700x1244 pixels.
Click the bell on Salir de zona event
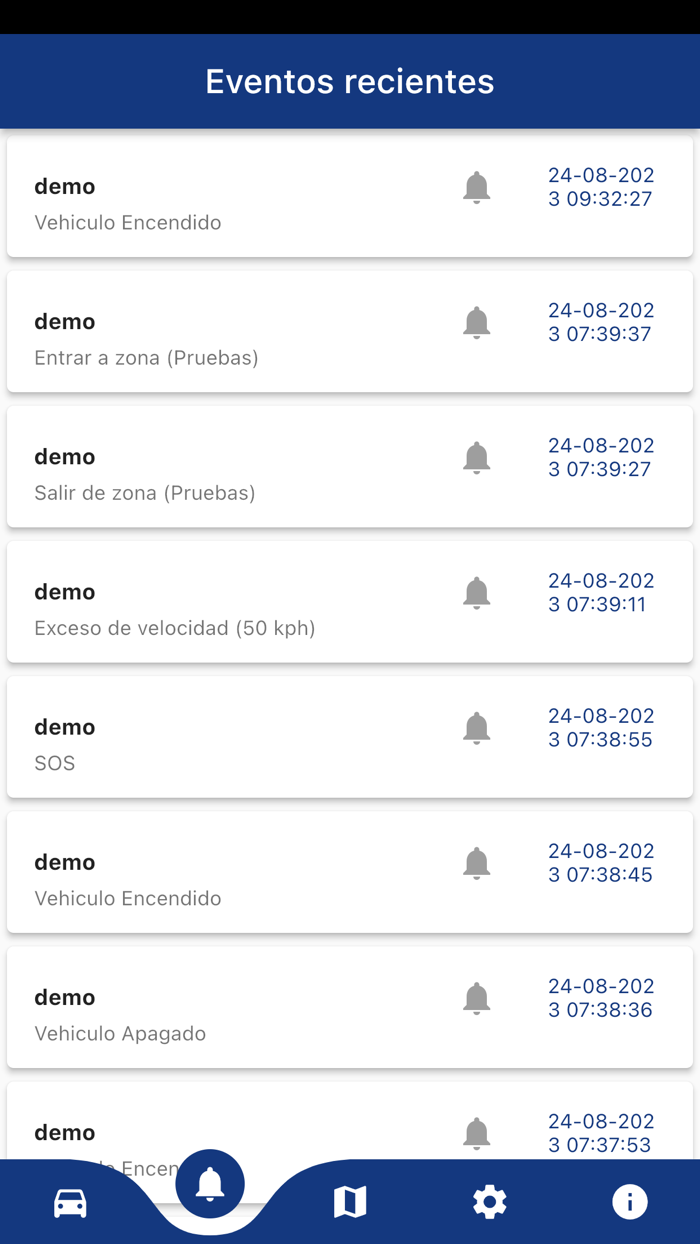(x=477, y=458)
